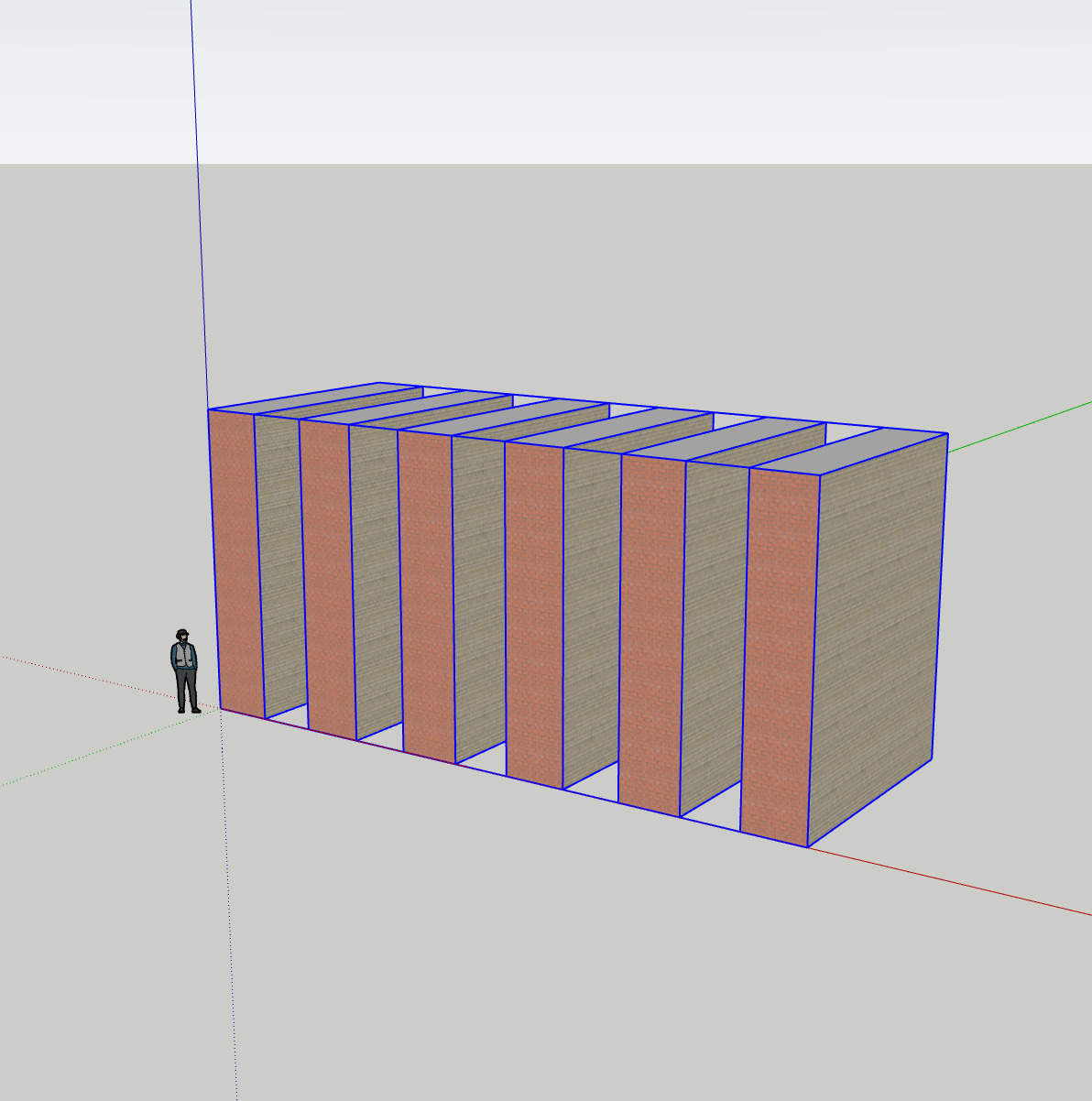Select the fourth brick front face from the left

point(534,616)
